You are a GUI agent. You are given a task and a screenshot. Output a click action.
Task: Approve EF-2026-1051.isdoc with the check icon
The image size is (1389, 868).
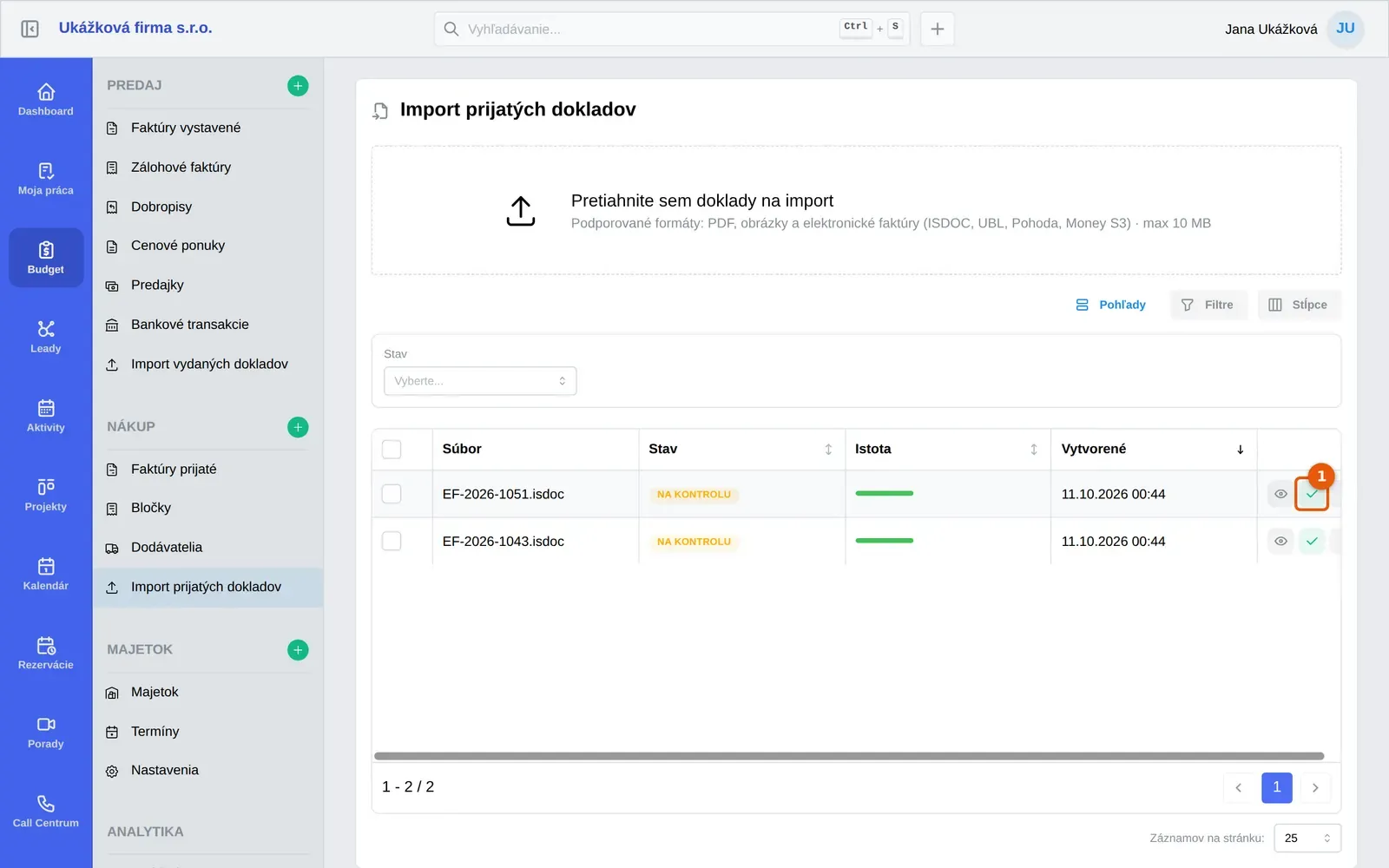click(1312, 494)
